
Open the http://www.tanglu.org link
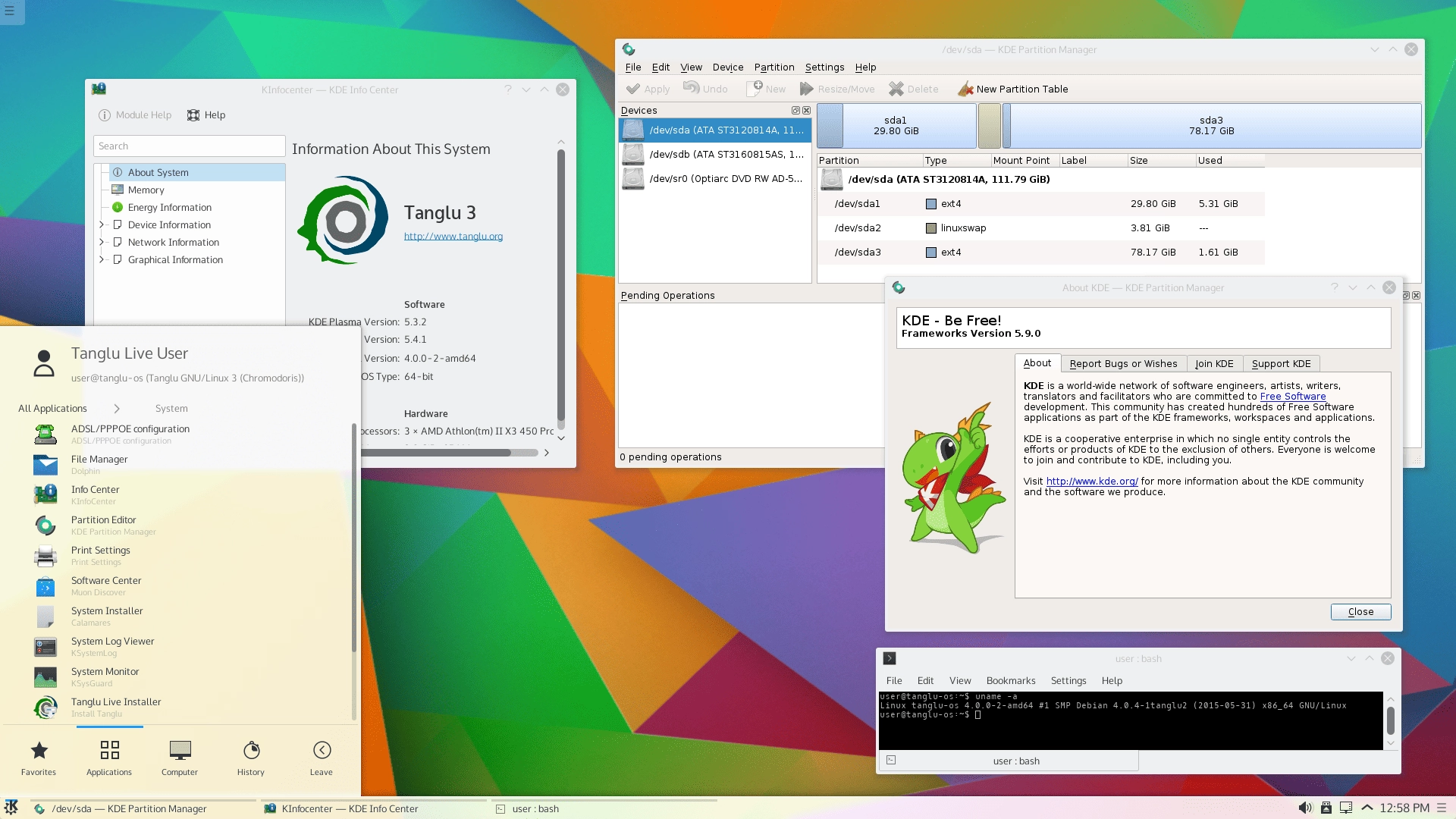pos(453,237)
